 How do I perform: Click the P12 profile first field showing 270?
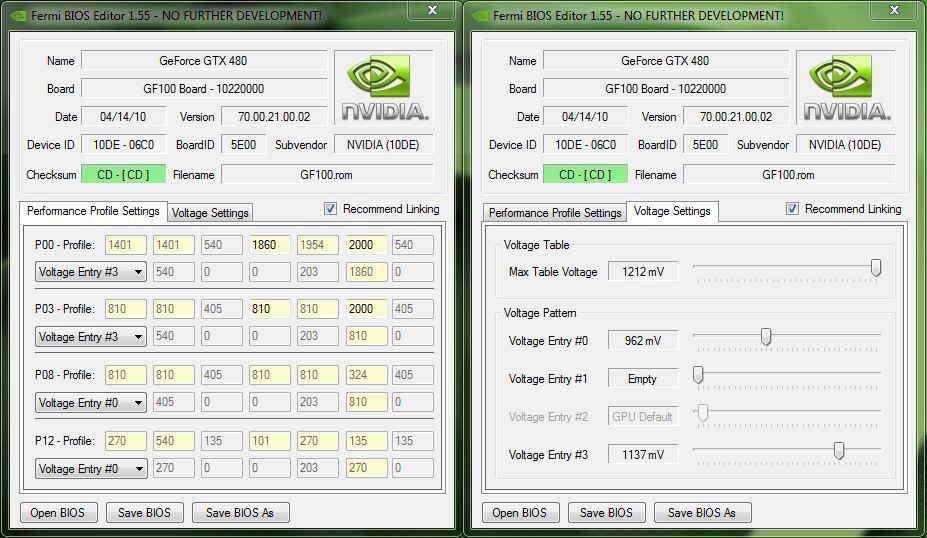pyautogui.click(x=126, y=441)
